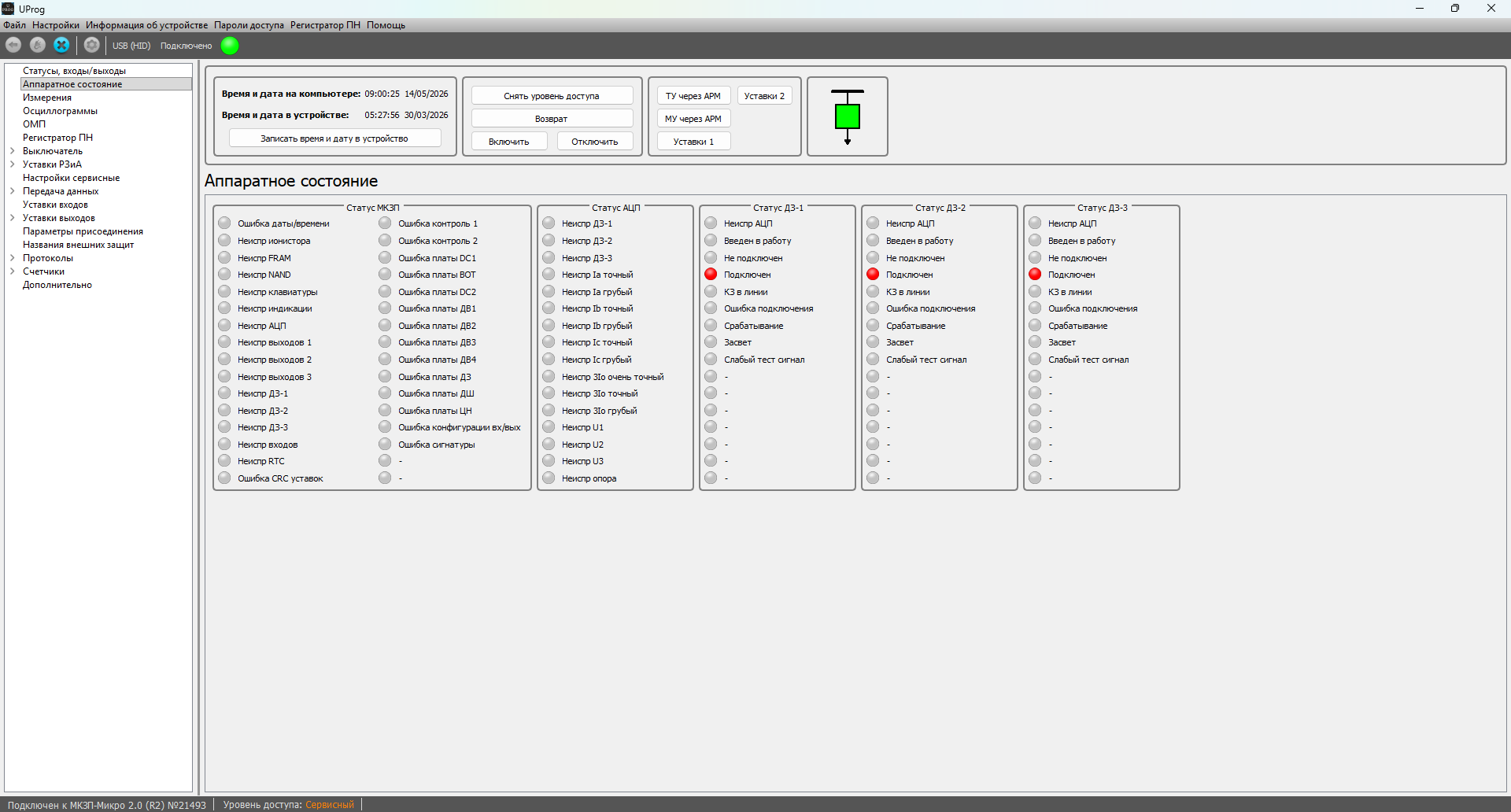
Task: Expand the Уставки РЗиА tree node
Action: [13, 164]
